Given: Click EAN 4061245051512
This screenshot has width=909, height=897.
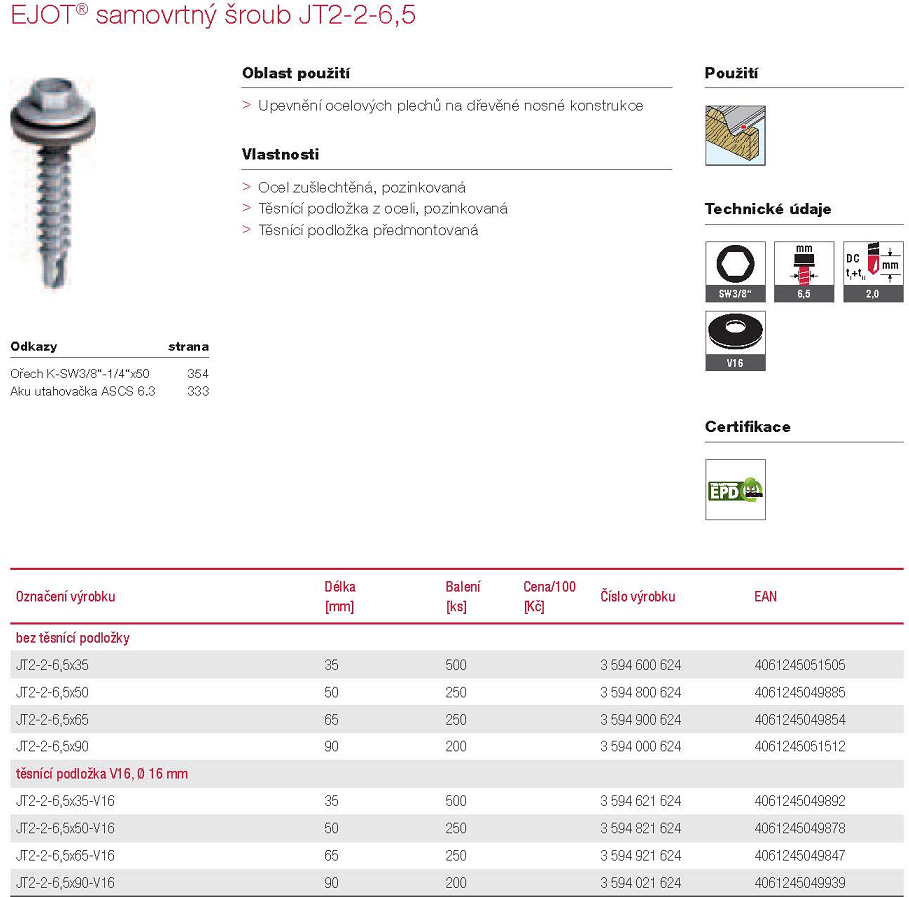Looking at the screenshot, I should pos(800,746).
